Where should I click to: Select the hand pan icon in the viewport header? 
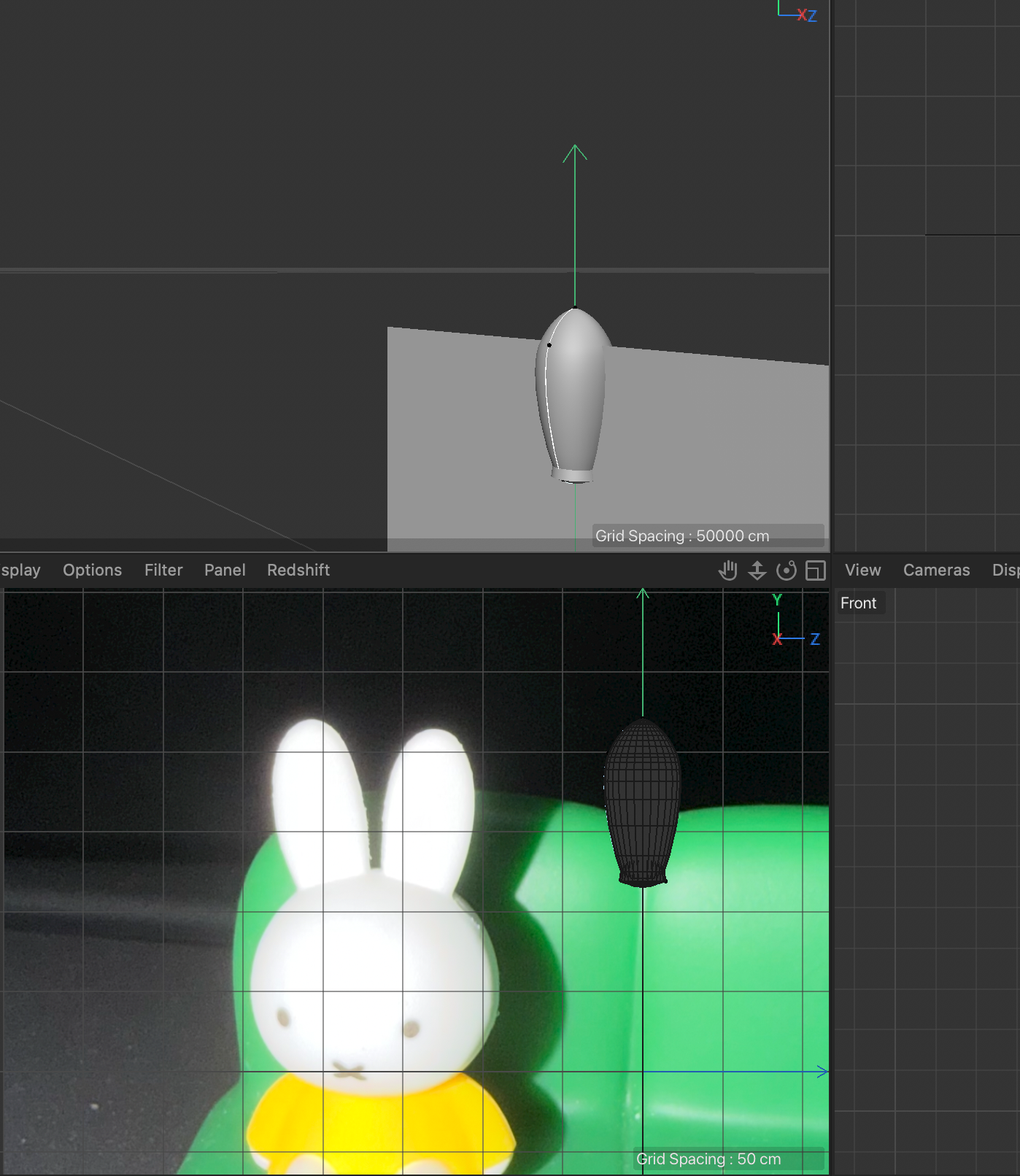[727, 570]
